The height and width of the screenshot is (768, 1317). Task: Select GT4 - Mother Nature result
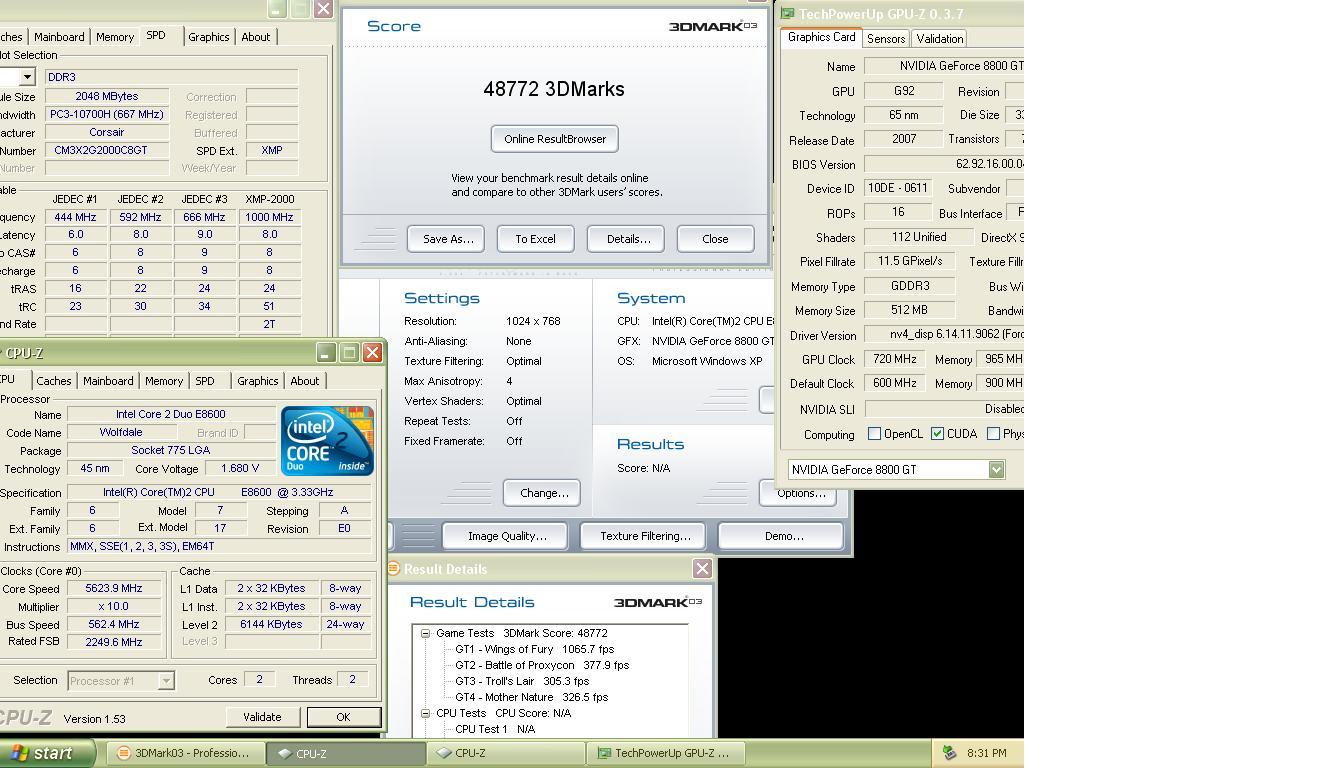(531, 697)
